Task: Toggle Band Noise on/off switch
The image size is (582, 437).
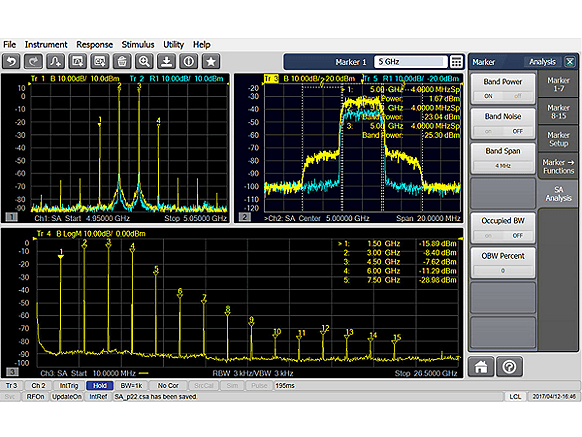Action: (x=503, y=131)
